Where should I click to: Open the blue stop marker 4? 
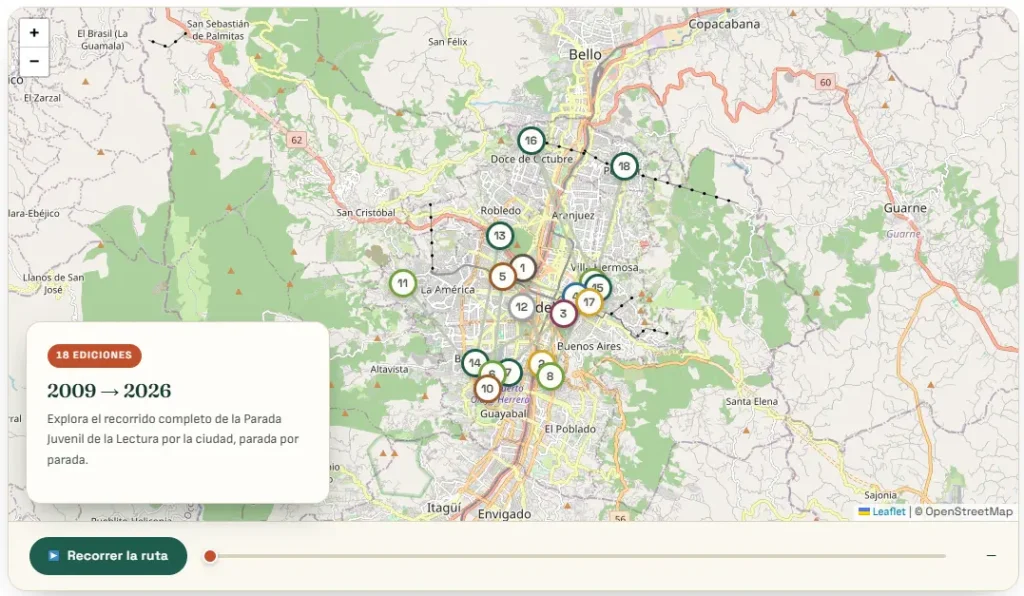(x=572, y=292)
